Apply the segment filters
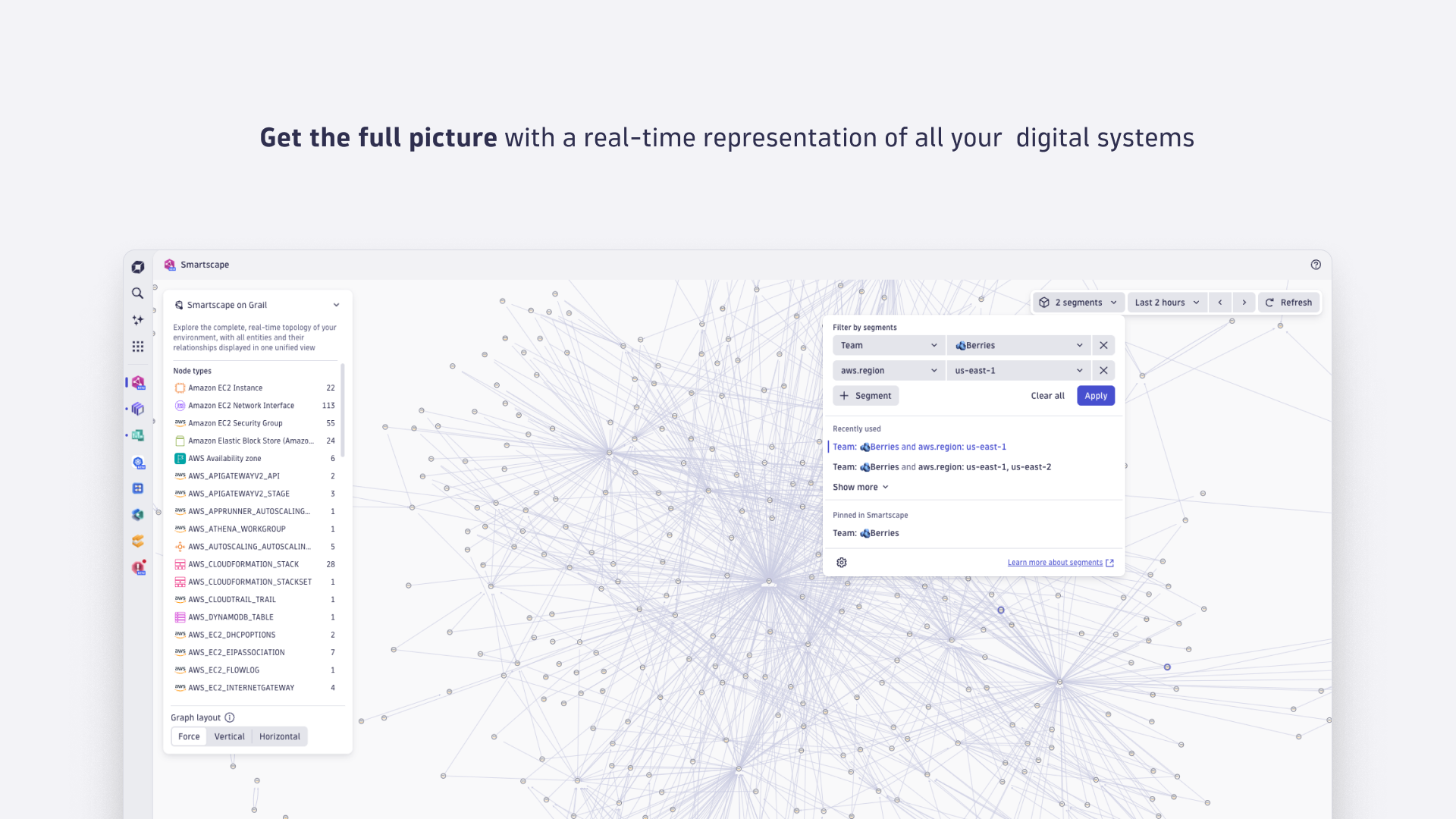Image resolution: width=1456 pixels, height=819 pixels. coord(1095,395)
